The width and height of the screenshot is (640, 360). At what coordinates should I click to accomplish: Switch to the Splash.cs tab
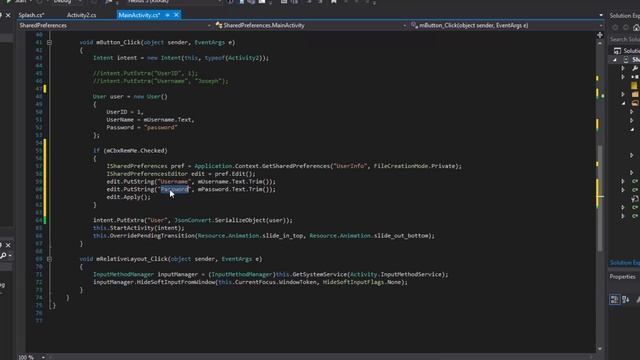coord(31,15)
